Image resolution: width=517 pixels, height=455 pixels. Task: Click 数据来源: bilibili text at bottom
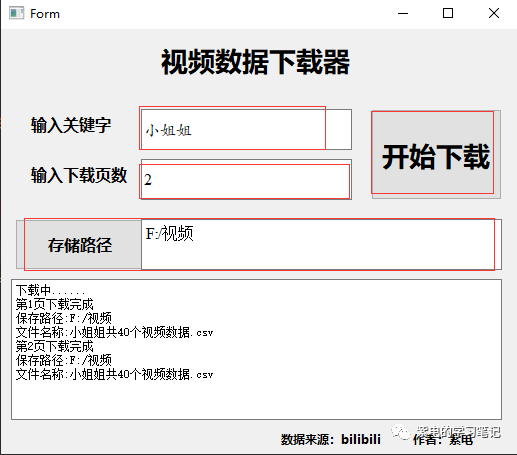click(x=331, y=439)
